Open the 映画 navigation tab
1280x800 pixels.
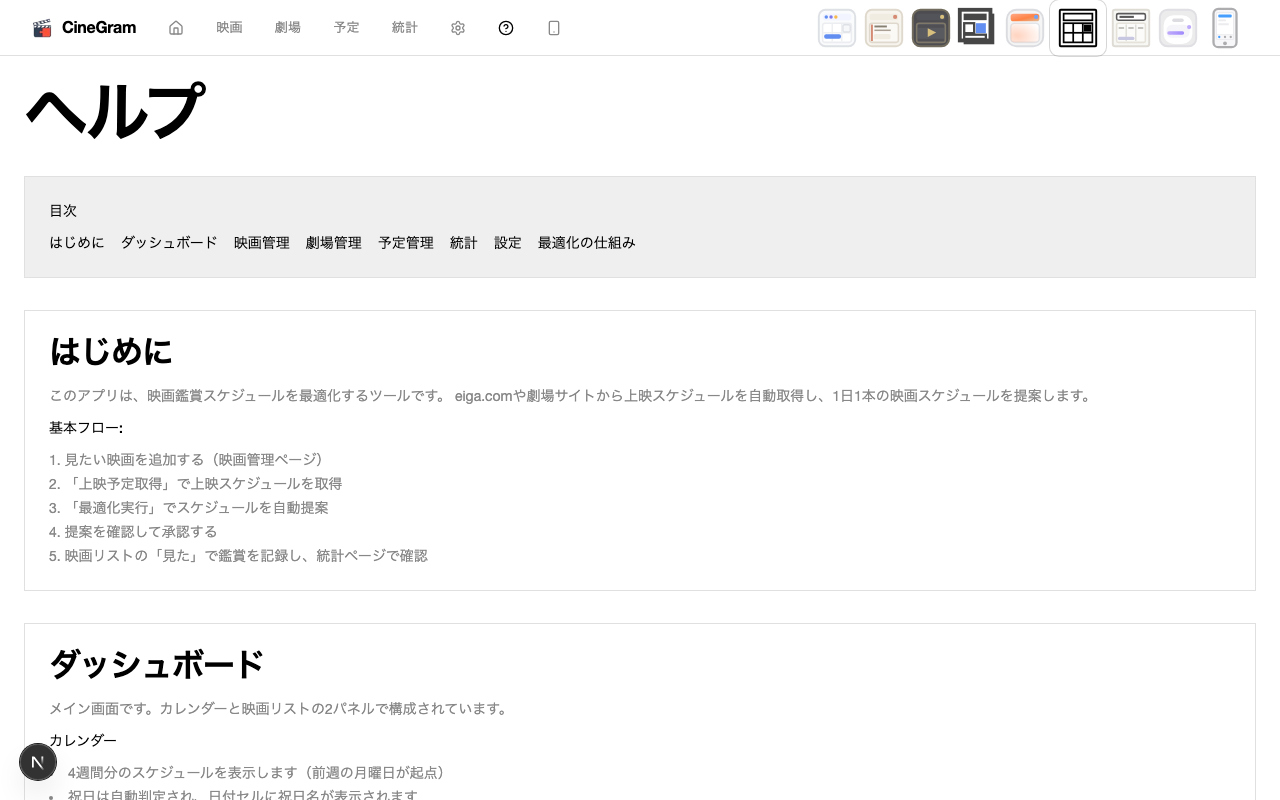(229, 28)
